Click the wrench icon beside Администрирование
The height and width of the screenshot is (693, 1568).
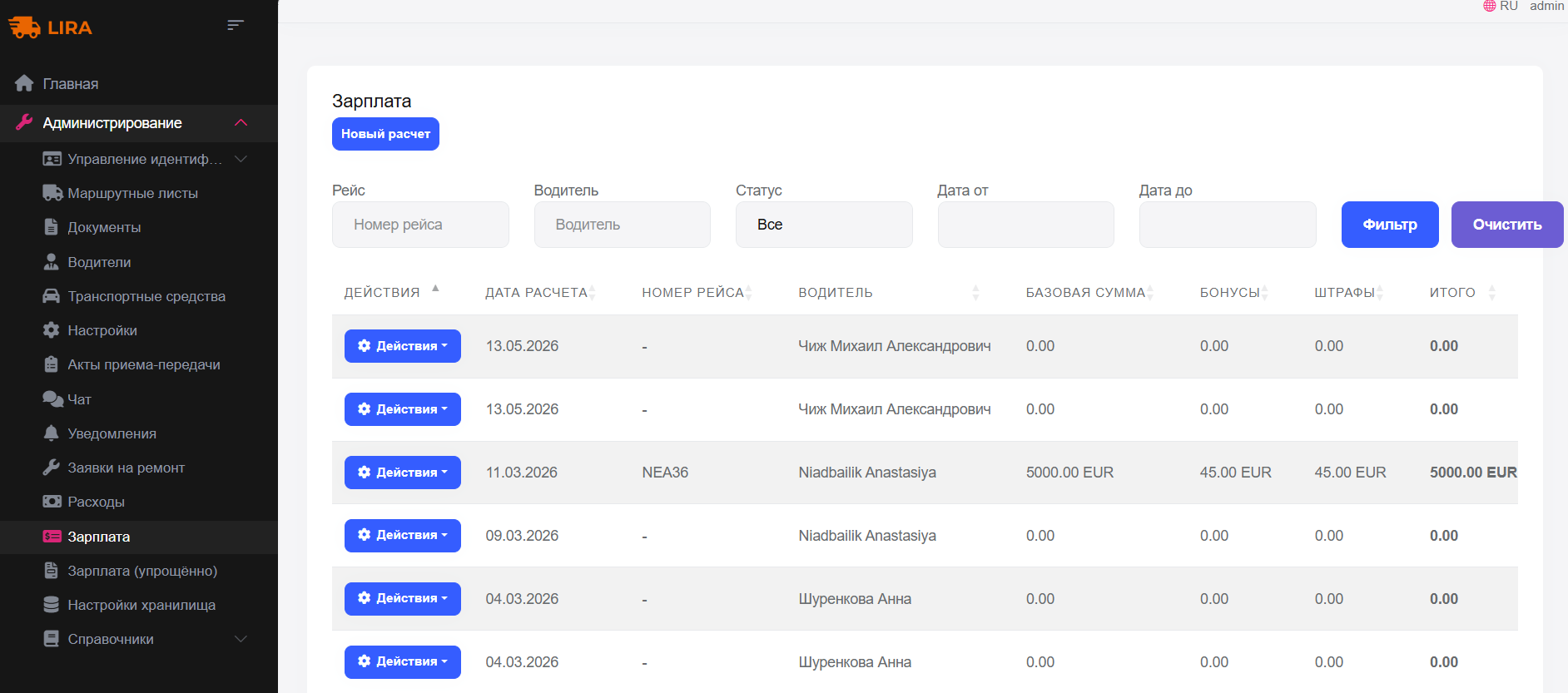click(x=24, y=122)
